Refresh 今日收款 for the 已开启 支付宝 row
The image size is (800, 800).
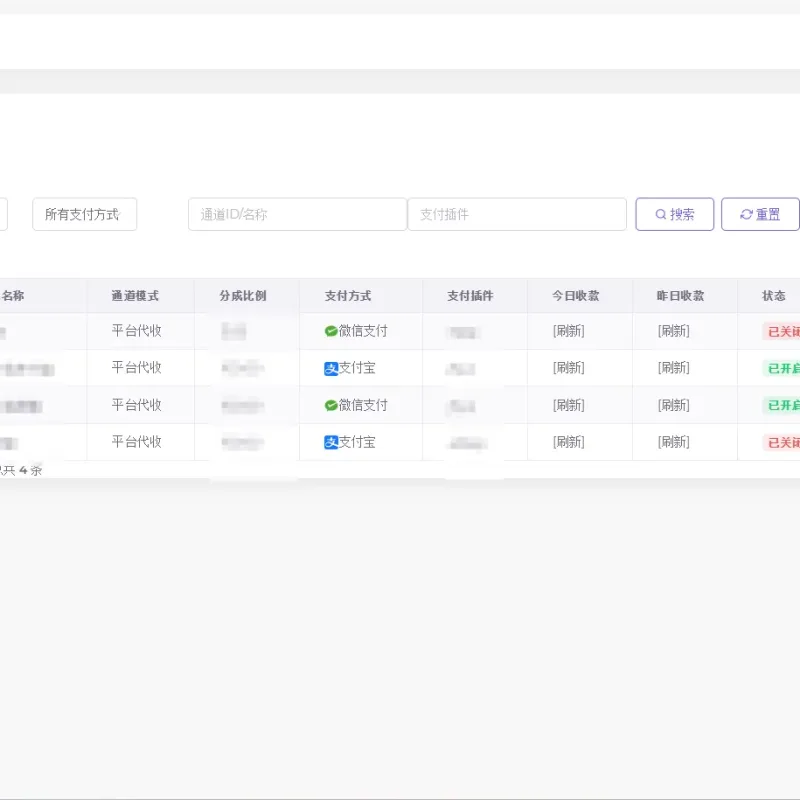click(568, 368)
